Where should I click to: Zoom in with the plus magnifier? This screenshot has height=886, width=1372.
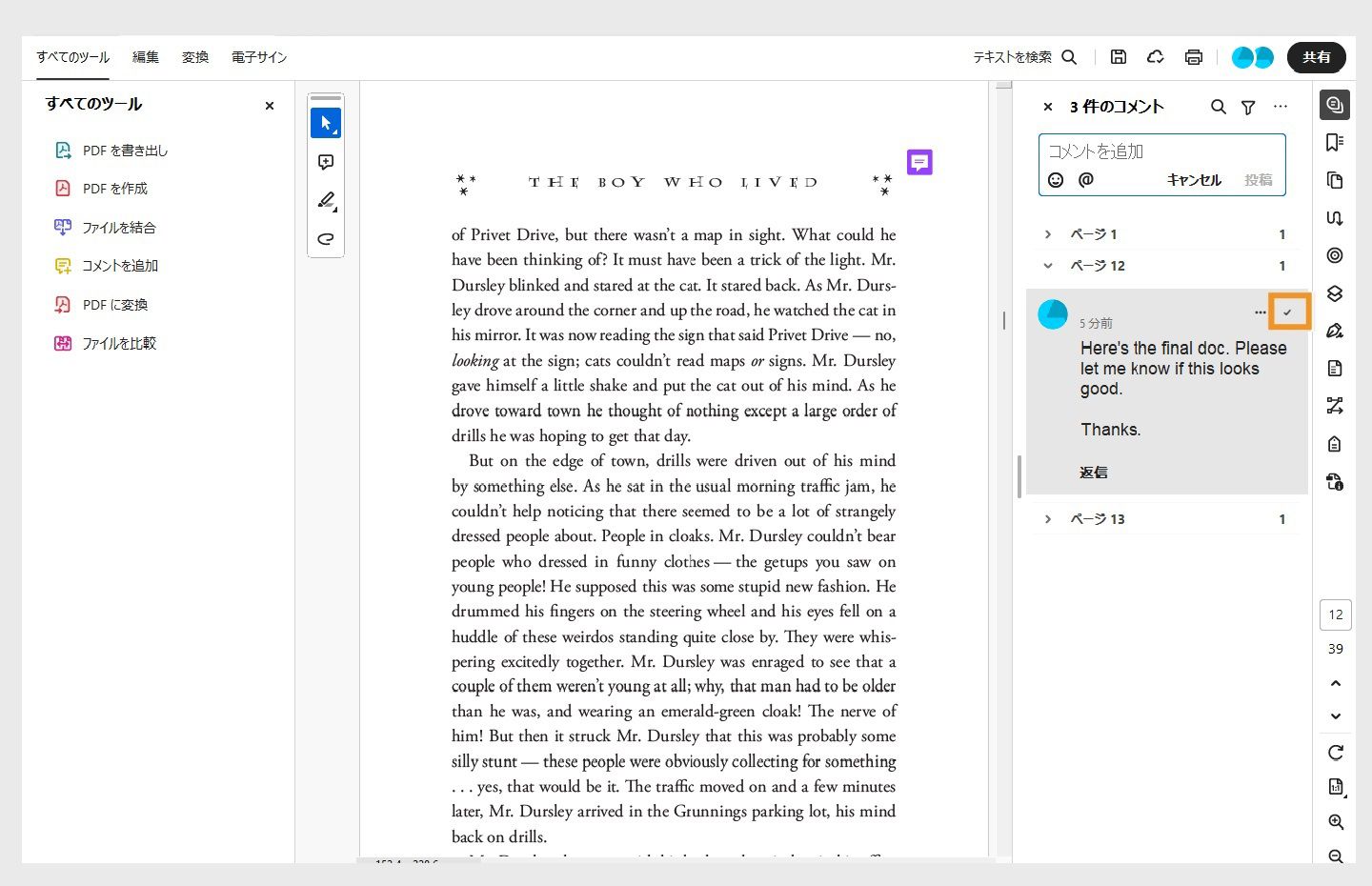[x=1336, y=822]
